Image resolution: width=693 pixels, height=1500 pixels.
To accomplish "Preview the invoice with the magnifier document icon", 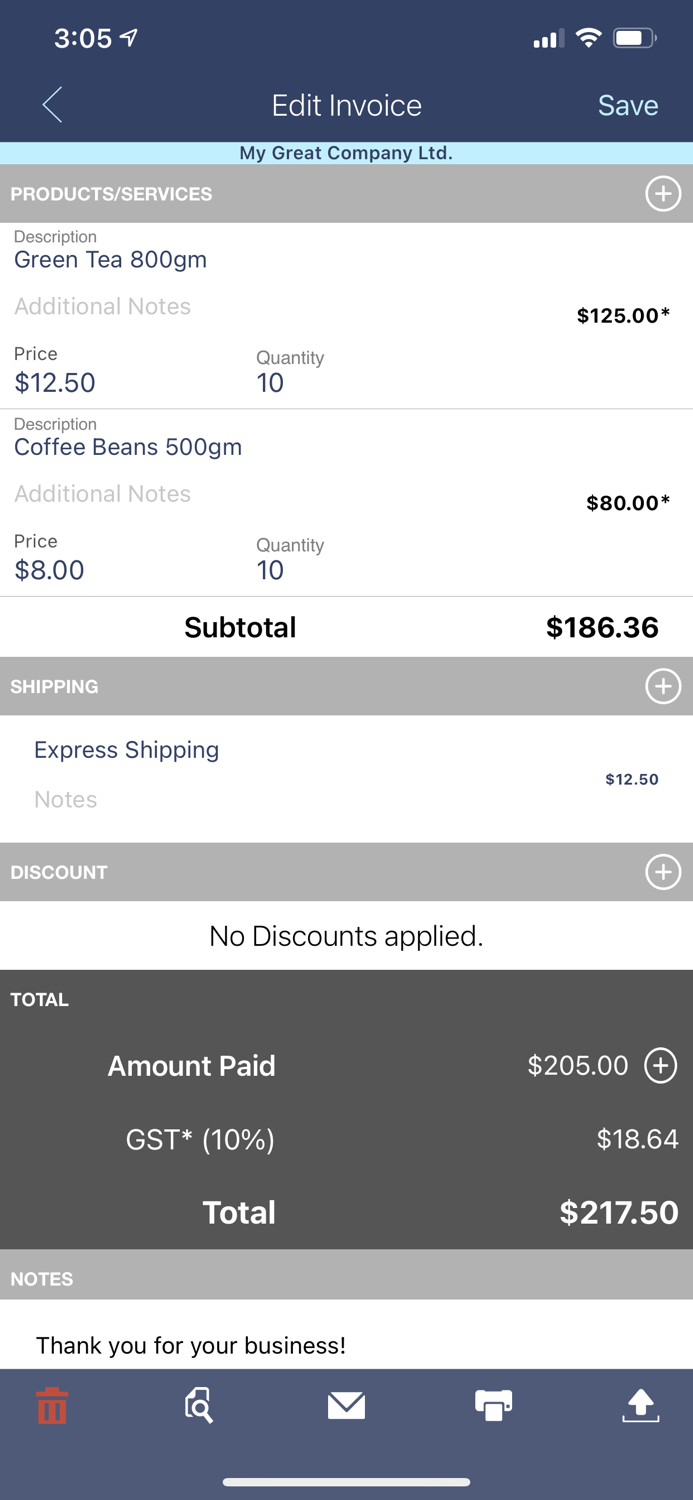I will tap(198, 1405).
